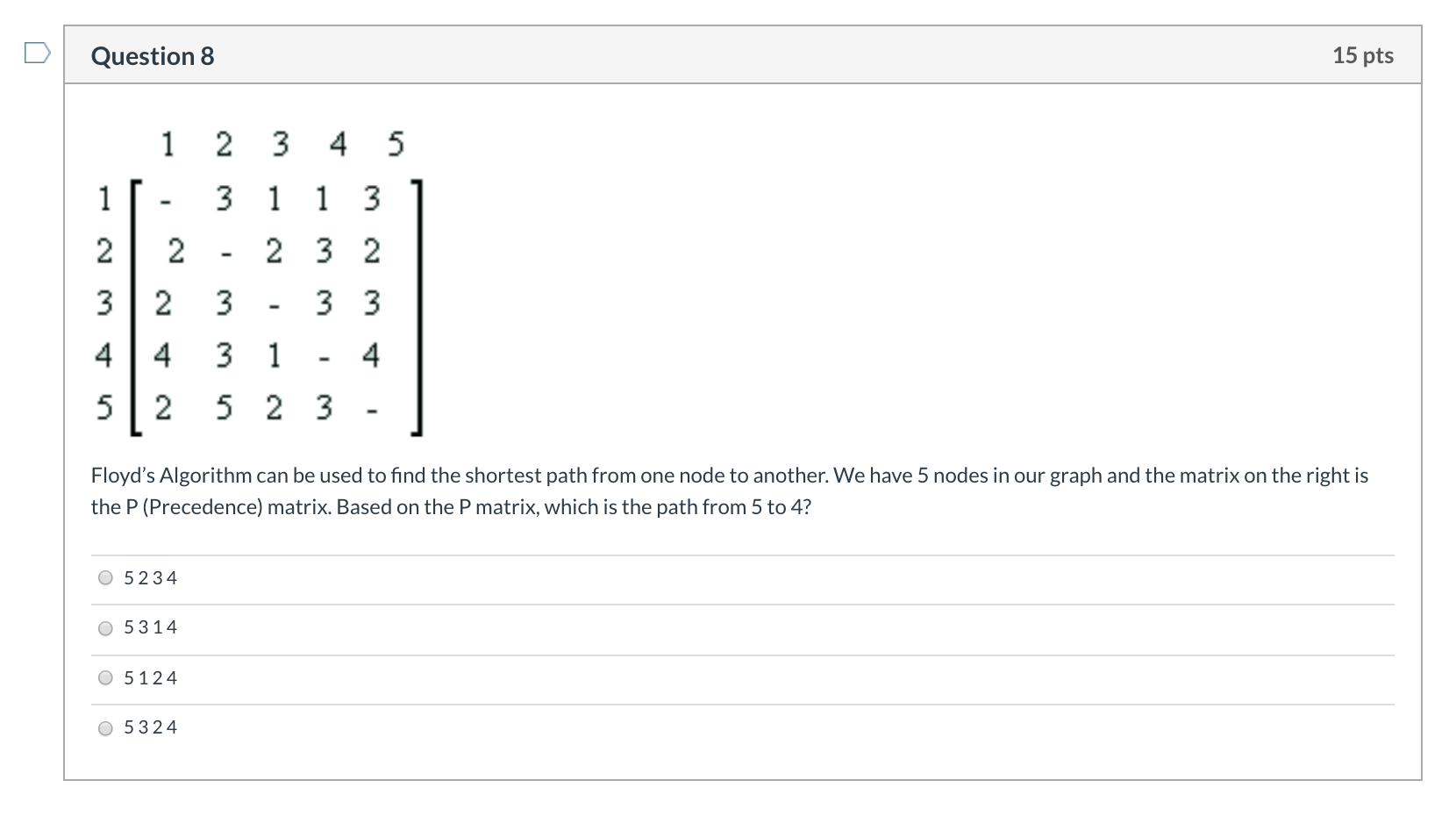Select the 5314 answer option
1456x816 pixels.
point(105,627)
